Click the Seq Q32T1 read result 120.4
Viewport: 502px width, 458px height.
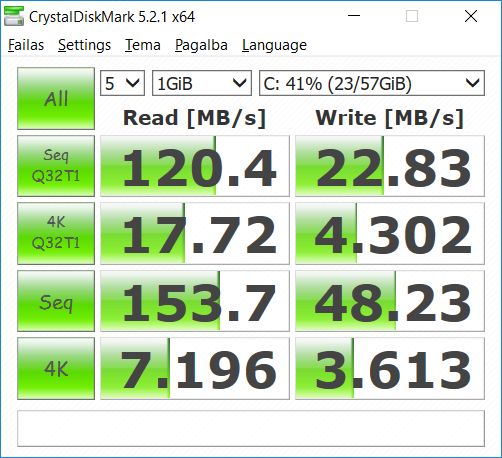(x=195, y=166)
